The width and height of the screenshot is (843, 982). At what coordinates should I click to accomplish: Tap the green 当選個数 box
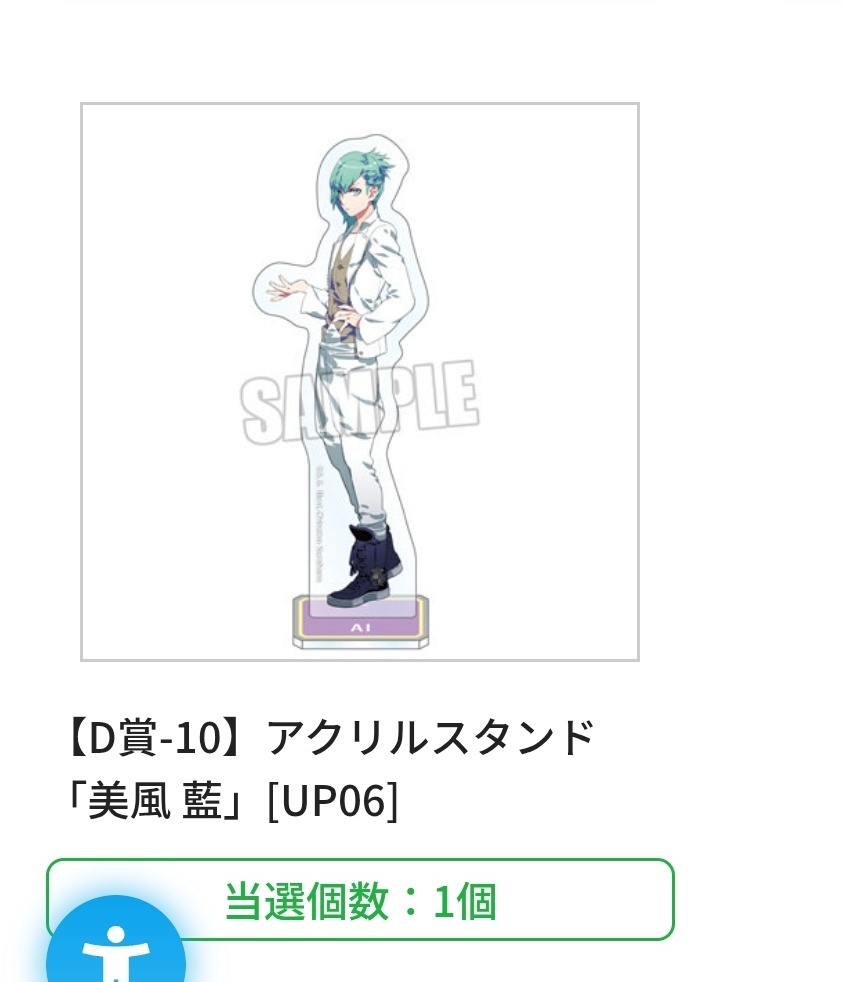point(360,899)
